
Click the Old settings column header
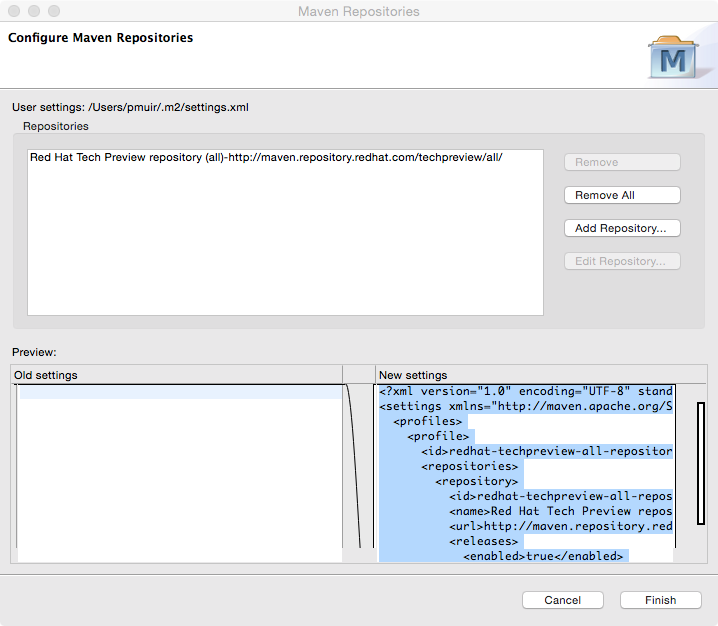pos(176,375)
